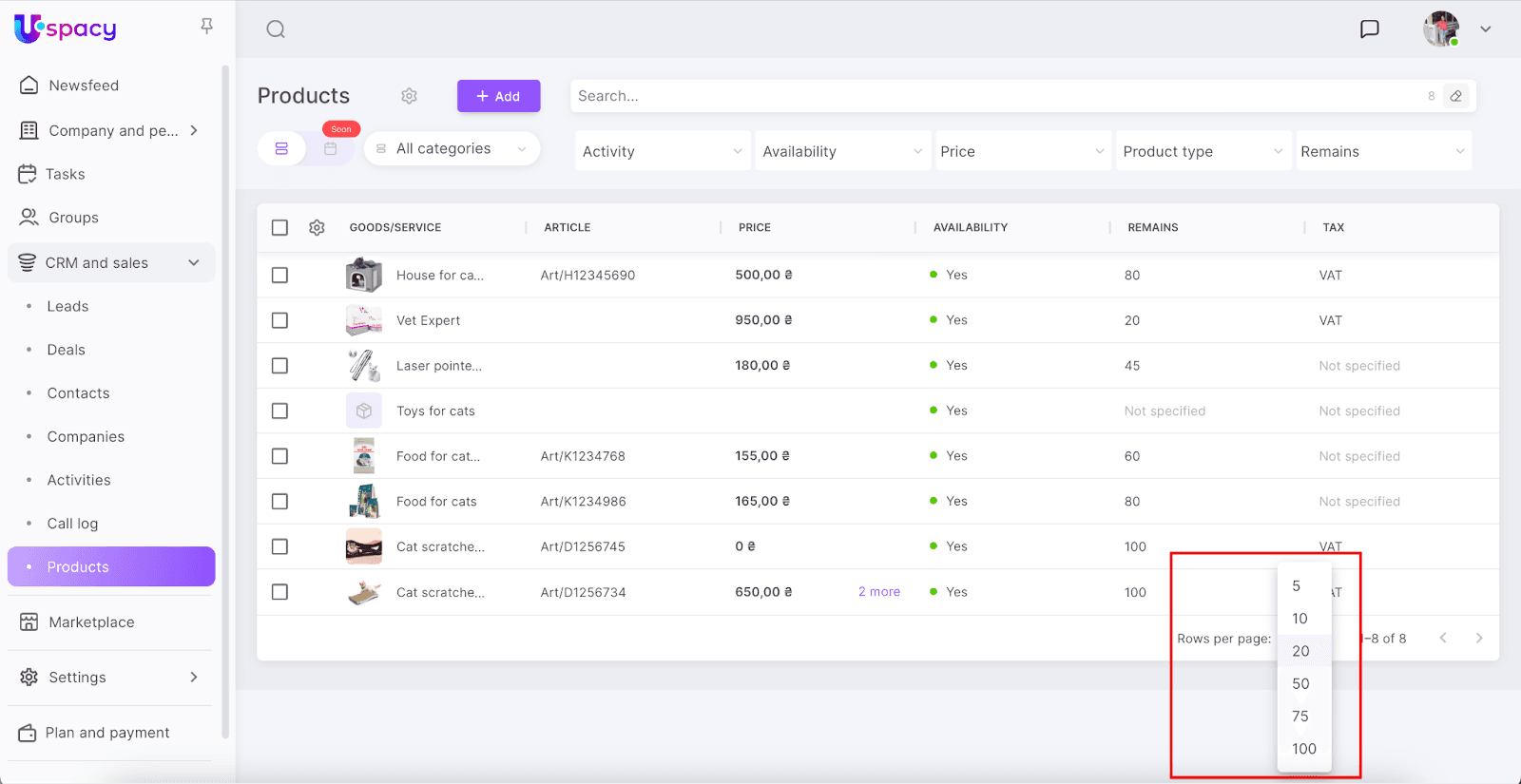Select the House for cat row checkbox

tap(279, 276)
